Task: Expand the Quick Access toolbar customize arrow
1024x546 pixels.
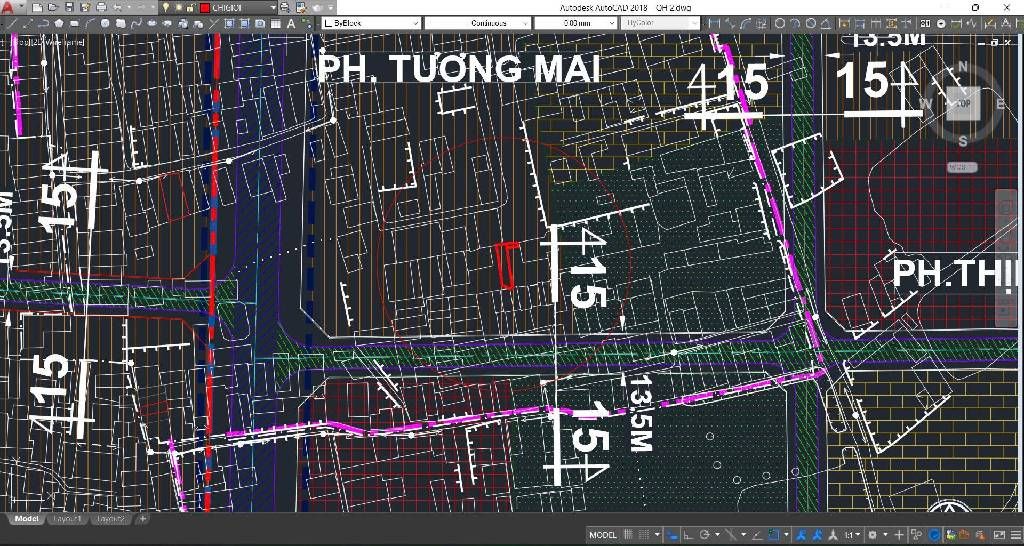Action: [x=330, y=8]
